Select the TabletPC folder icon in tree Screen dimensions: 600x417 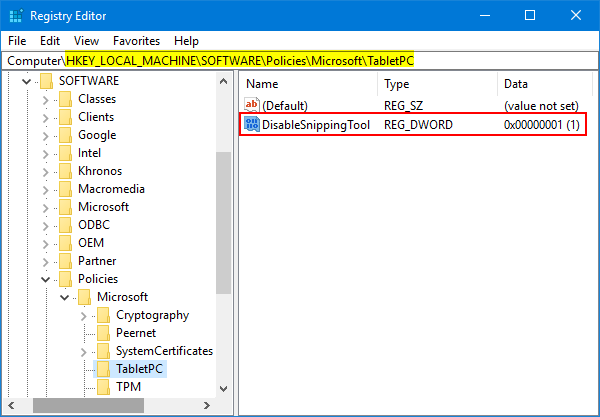point(104,369)
